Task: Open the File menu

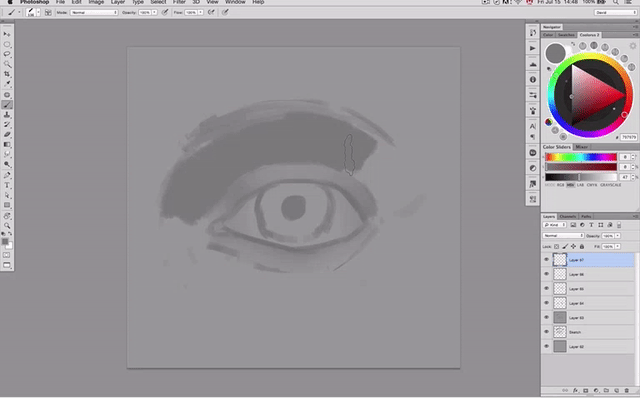Action: pyautogui.click(x=60, y=2)
